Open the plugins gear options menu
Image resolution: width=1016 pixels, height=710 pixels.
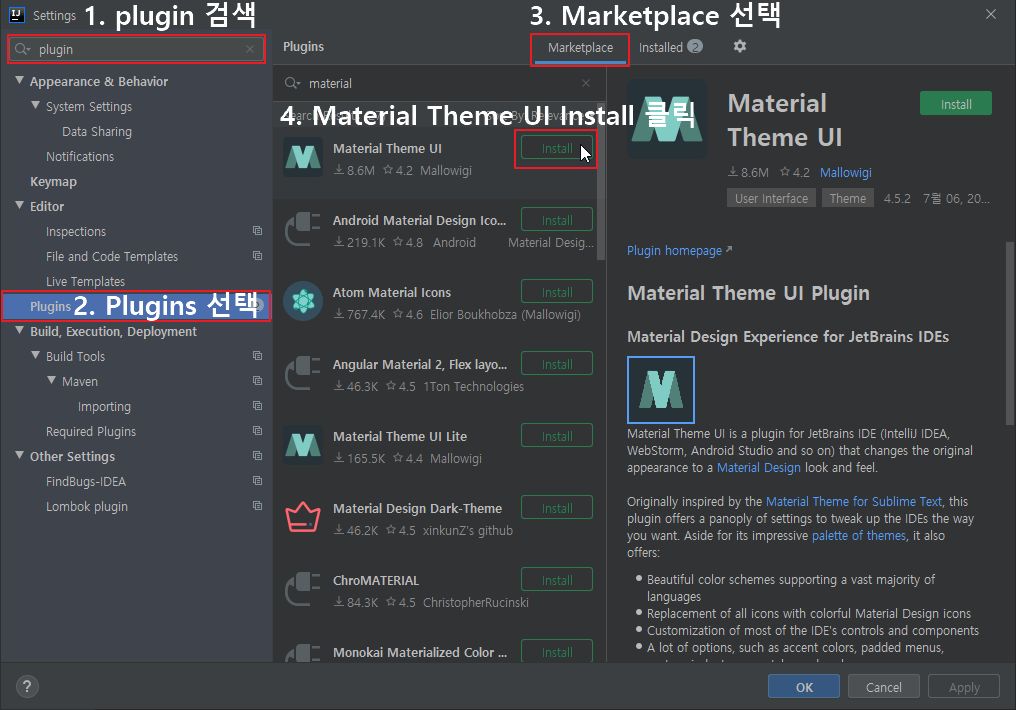click(740, 47)
